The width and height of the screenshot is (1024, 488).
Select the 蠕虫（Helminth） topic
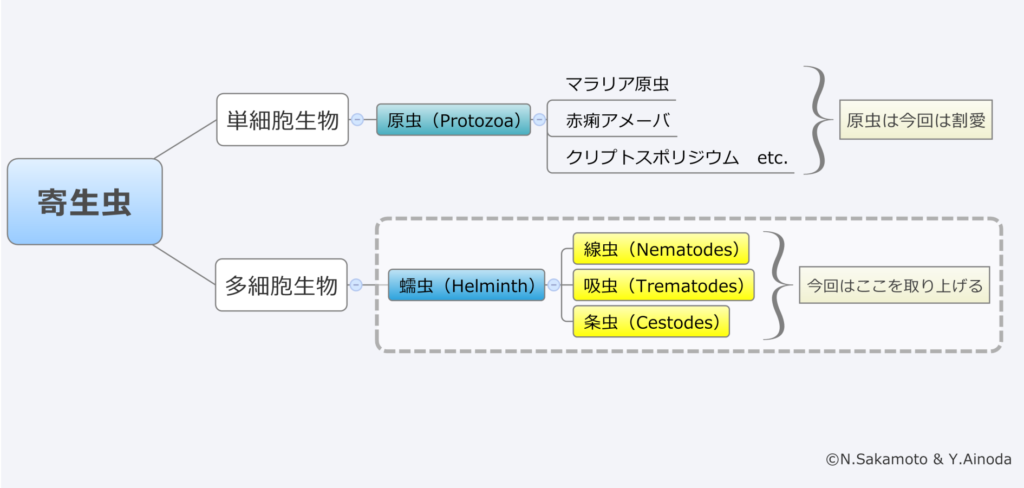467,285
